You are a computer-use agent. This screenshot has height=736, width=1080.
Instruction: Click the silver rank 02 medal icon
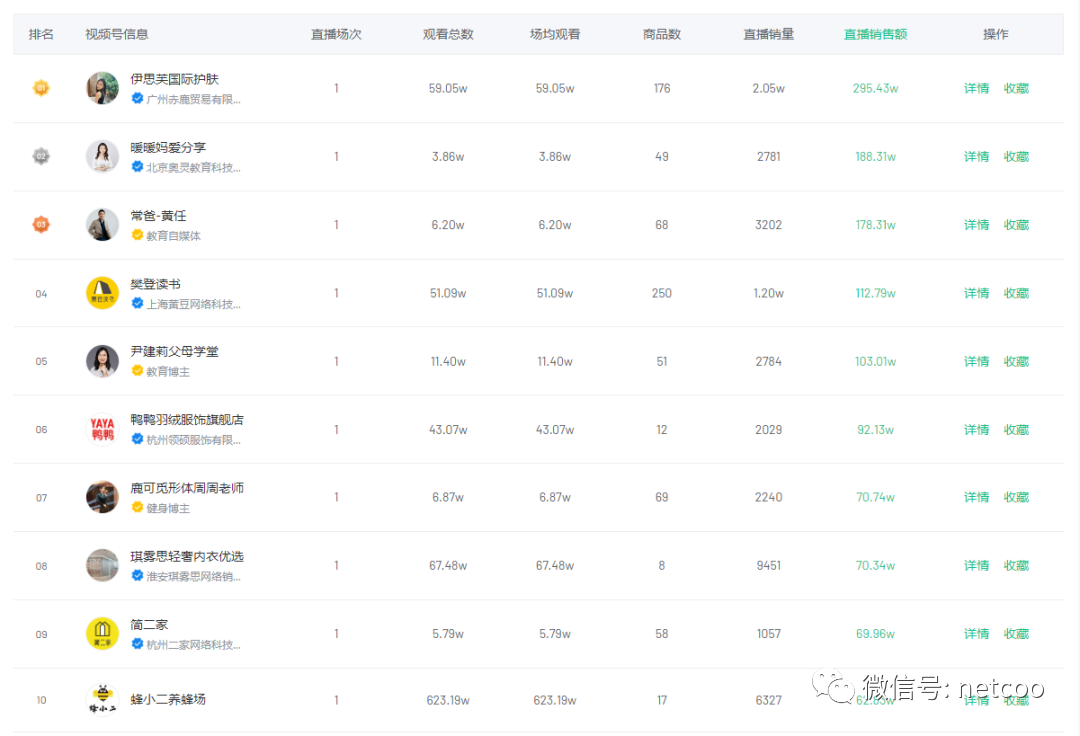point(41,156)
